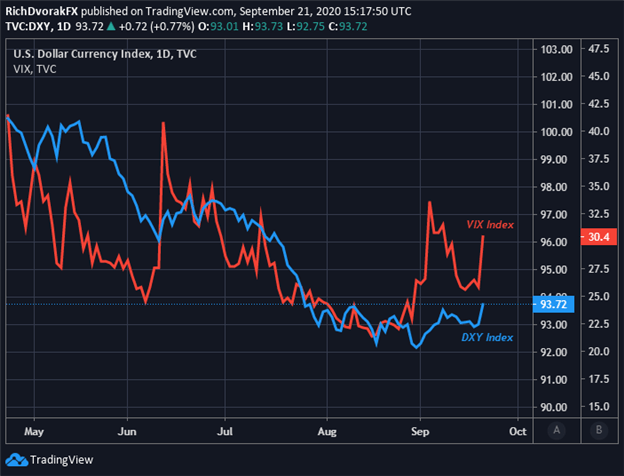Click the 97.00 price axis value
Image resolution: width=624 pixels, height=476 pixels.
pyautogui.click(x=554, y=215)
